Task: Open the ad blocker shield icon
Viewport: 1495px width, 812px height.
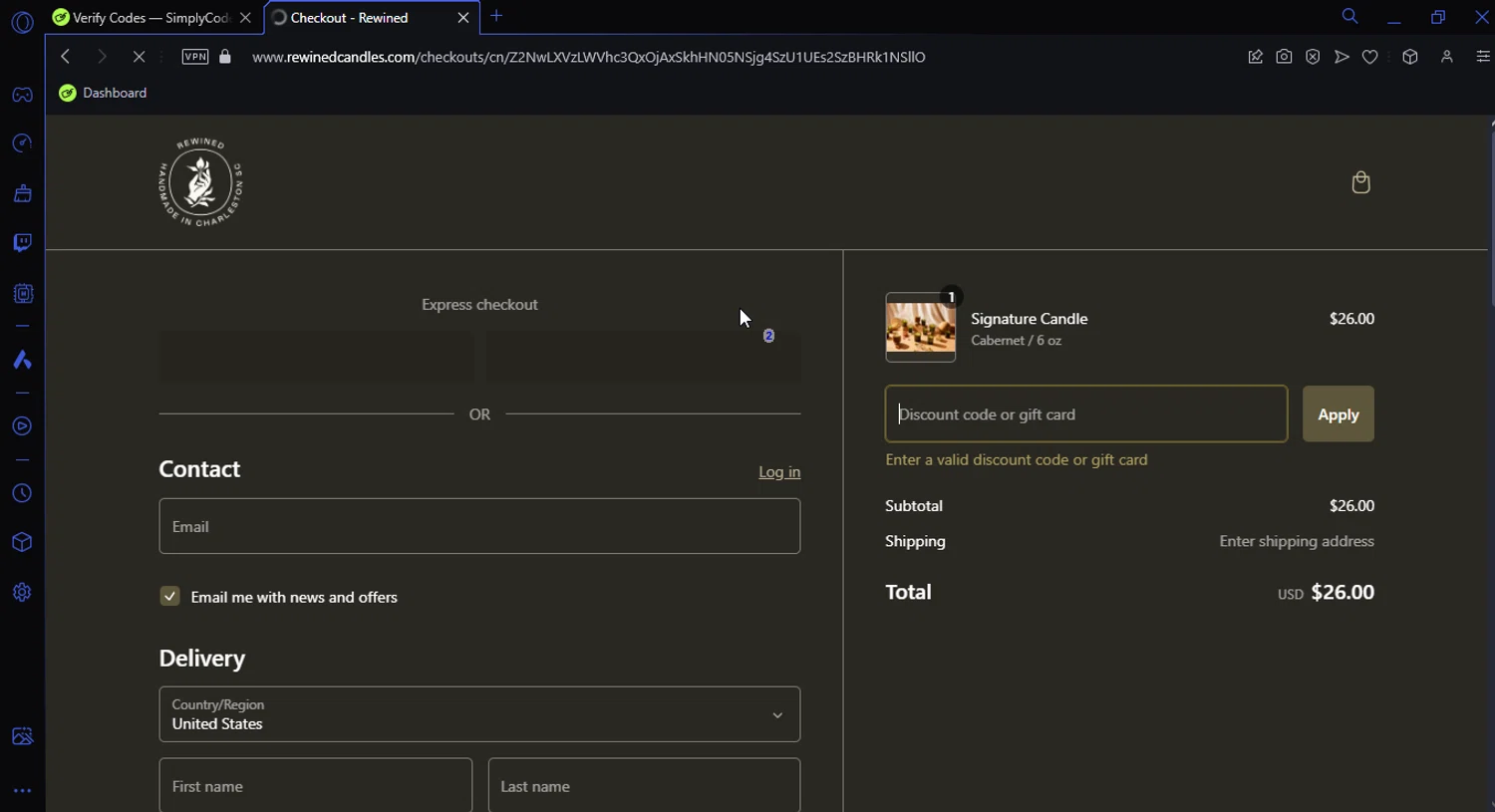Action: [1313, 57]
